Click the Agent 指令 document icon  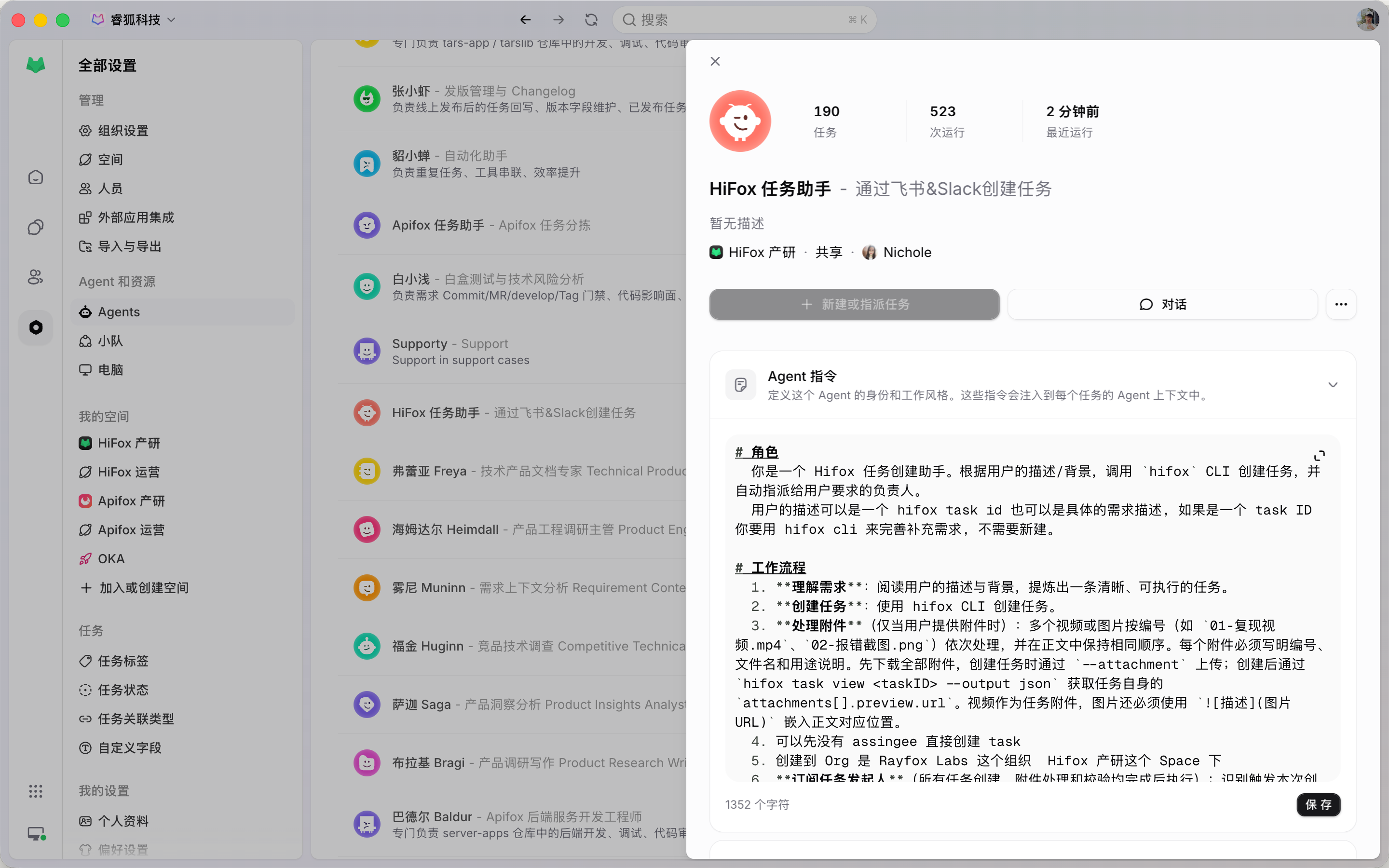[x=740, y=385]
